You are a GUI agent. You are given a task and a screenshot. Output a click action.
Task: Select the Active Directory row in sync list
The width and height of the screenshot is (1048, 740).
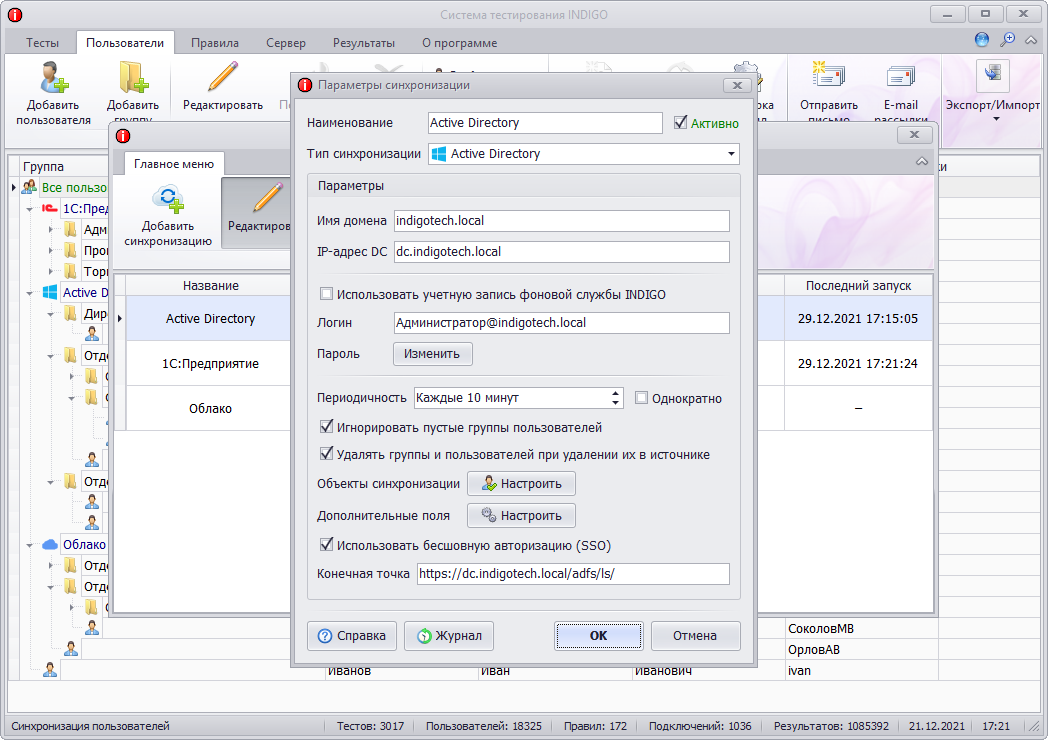(210, 319)
